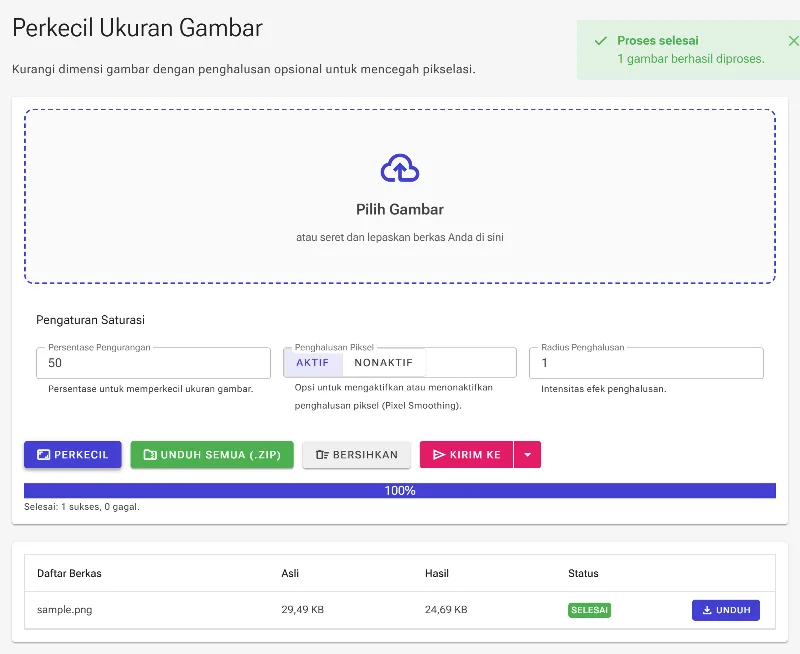Expand the Kirim Ke dropdown arrow
800x654 pixels.
tap(528, 455)
